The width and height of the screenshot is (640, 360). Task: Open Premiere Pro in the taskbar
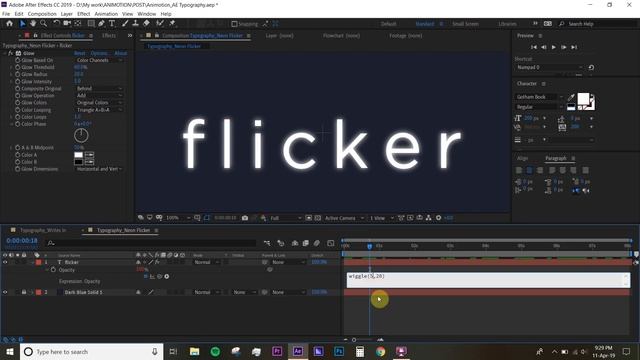pyautogui.click(x=277, y=351)
